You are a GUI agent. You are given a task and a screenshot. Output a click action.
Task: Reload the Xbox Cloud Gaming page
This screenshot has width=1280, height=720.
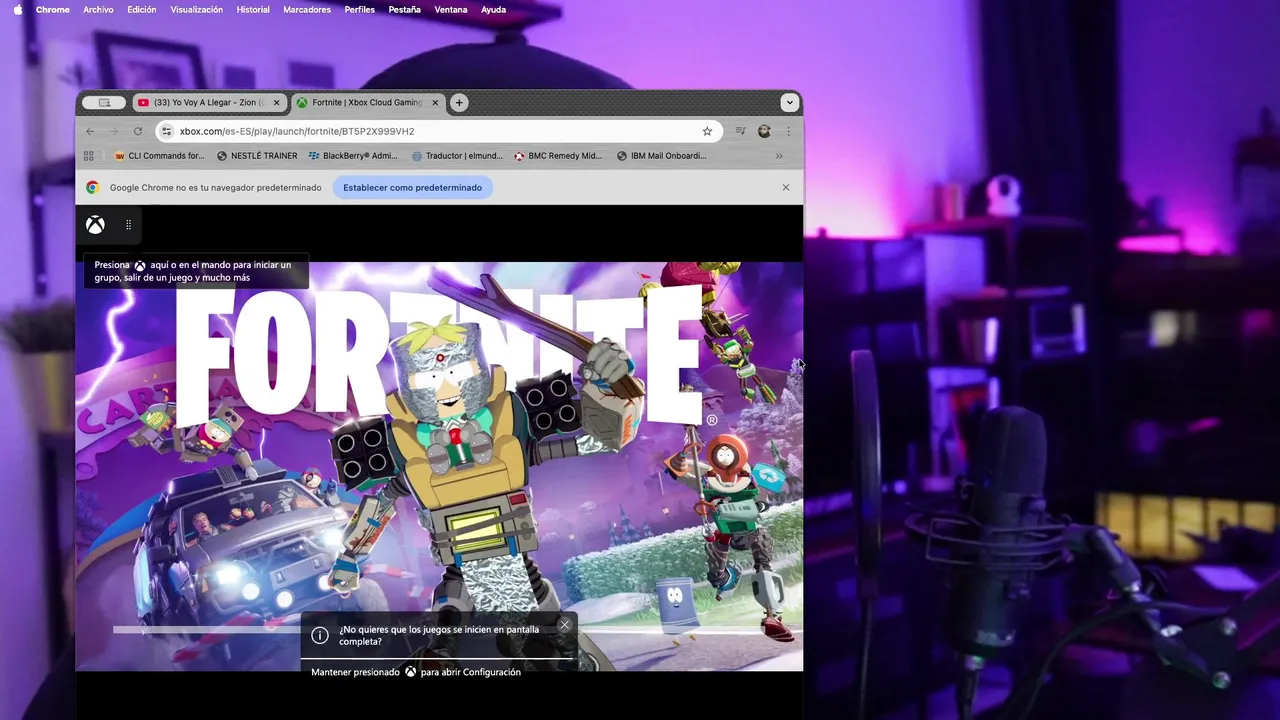(x=138, y=131)
